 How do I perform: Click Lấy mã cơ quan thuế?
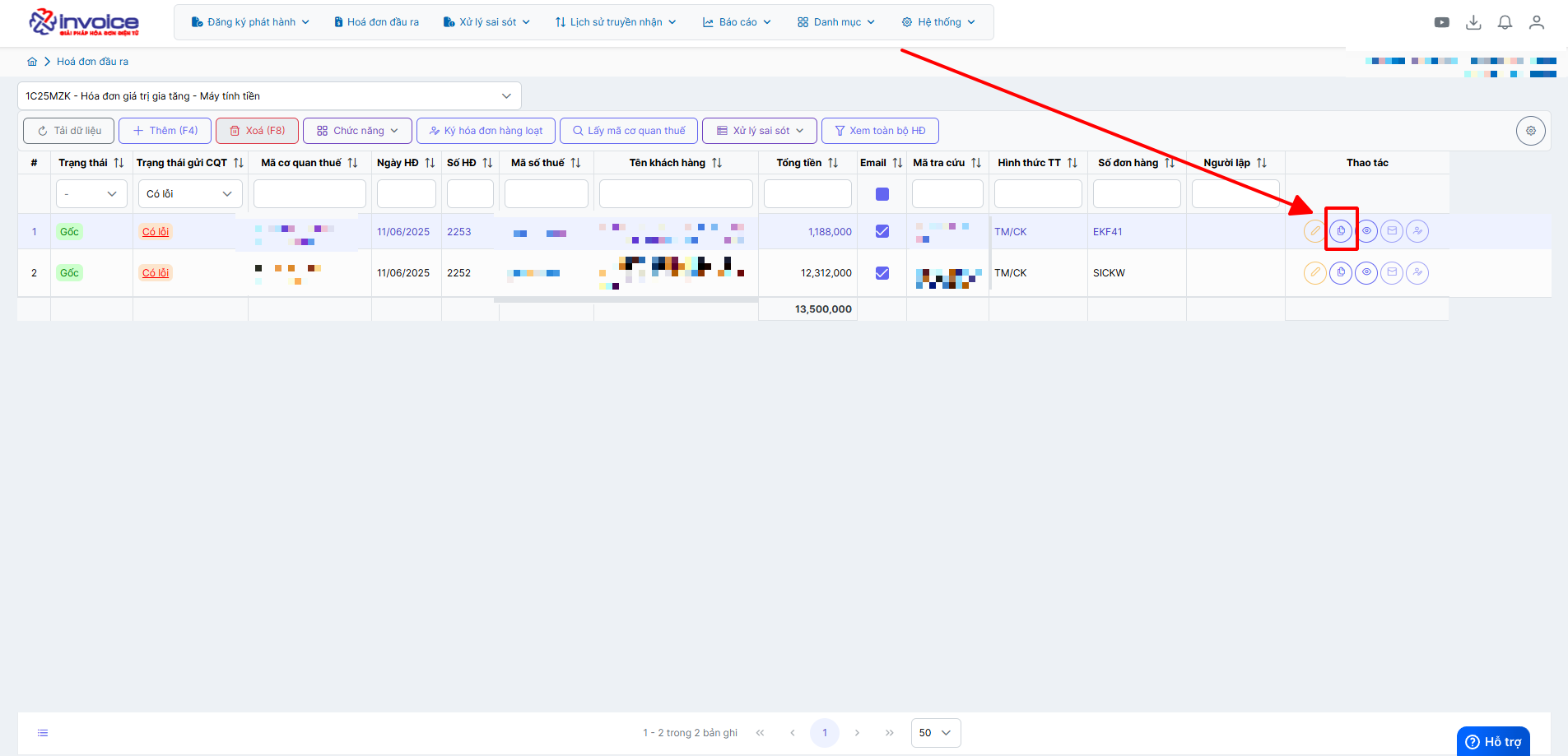pyautogui.click(x=629, y=131)
